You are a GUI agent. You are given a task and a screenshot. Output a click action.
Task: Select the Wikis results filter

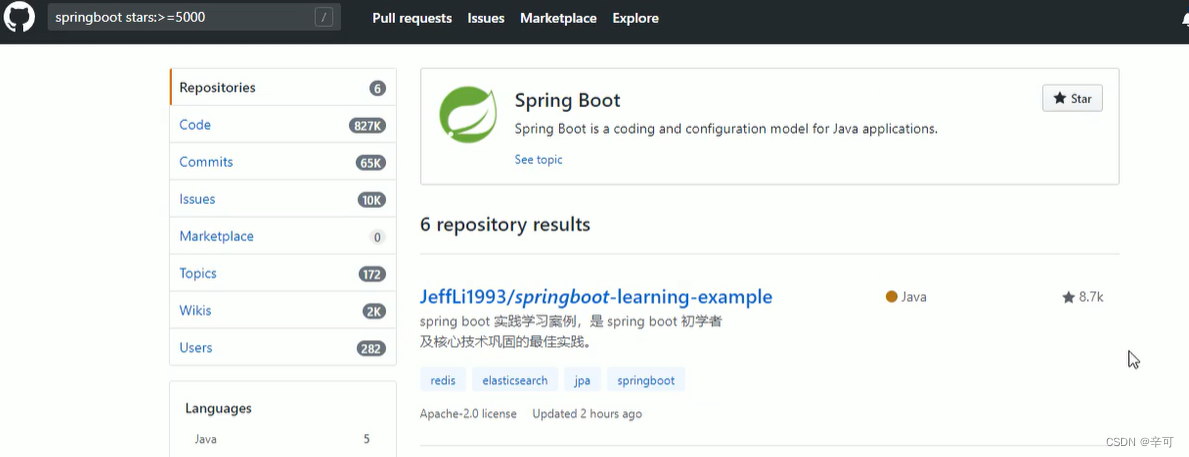point(283,310)
